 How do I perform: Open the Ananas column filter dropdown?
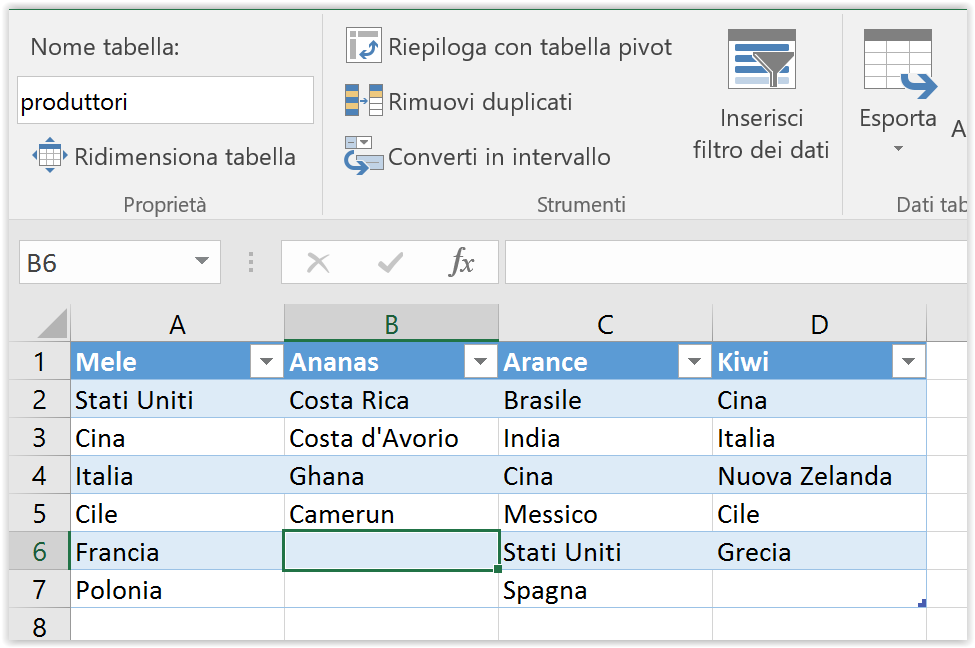pos(481,361)
